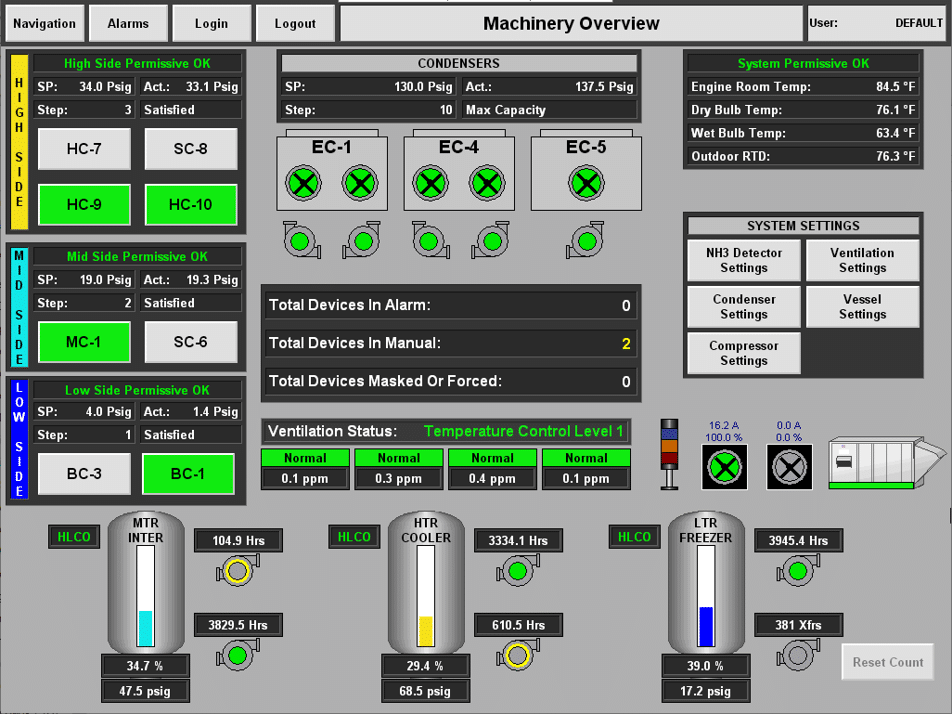The image size is (952, 714).
Task: Click the LTR FREEZER level bar
Action: [706, 596]
